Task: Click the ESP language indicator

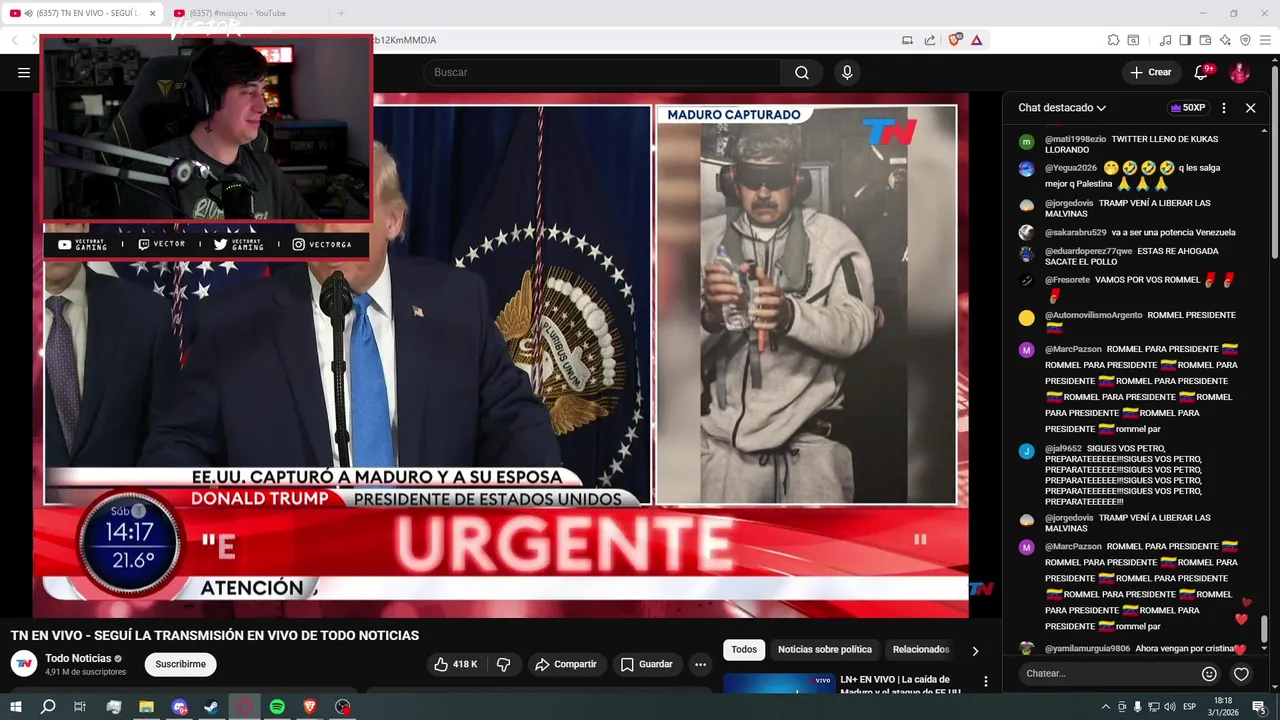Action: [1190, 707]
